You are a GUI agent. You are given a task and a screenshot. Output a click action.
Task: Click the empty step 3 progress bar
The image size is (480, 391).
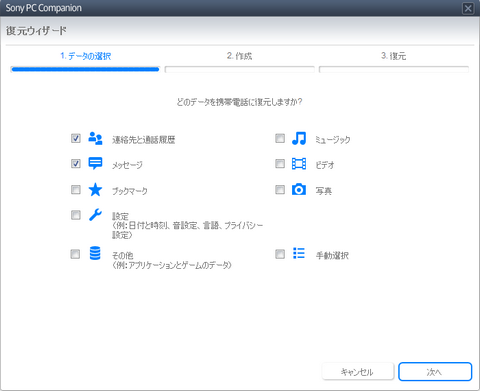coord(394,69)
